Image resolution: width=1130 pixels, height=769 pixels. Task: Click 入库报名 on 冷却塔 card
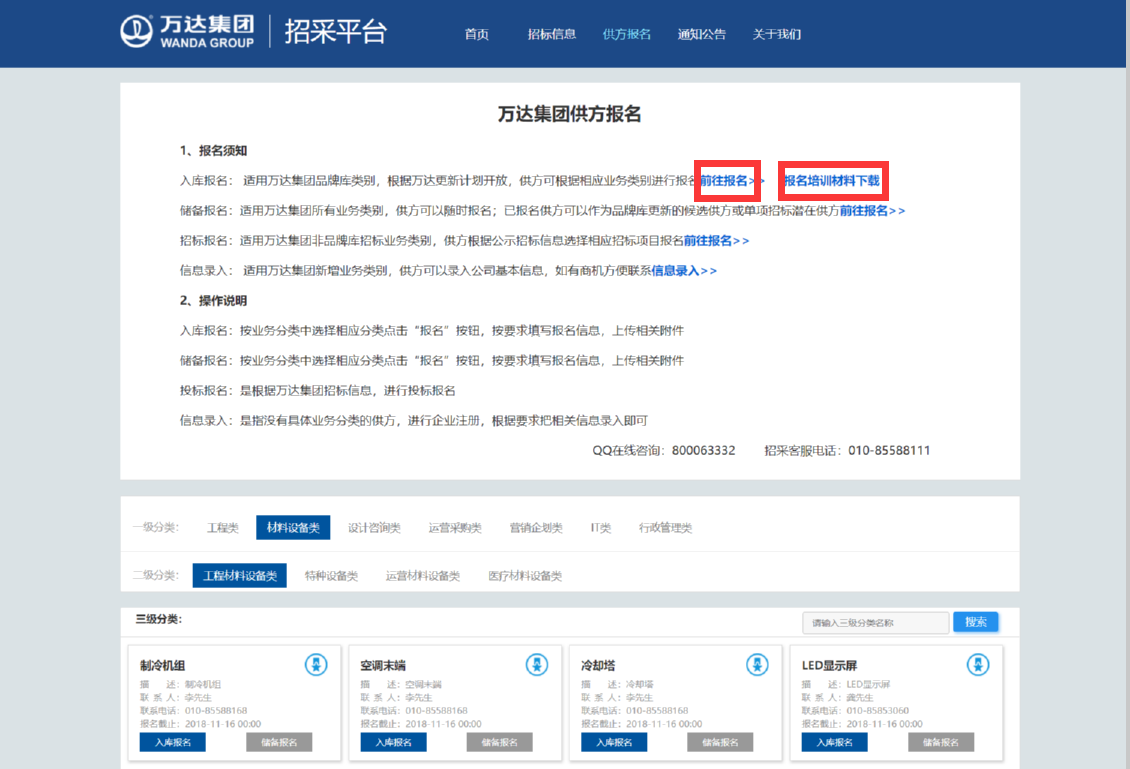[614, 742]
